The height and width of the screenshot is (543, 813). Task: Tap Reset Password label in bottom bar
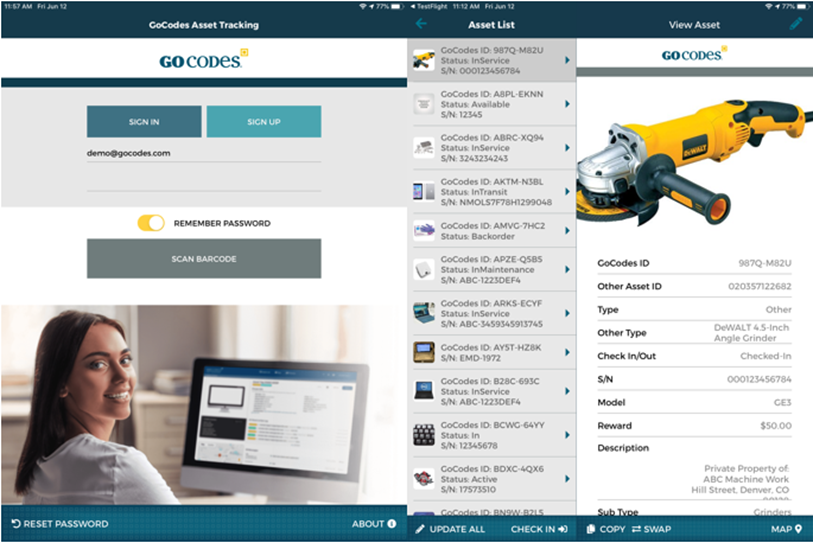click(x=66, y=524)
